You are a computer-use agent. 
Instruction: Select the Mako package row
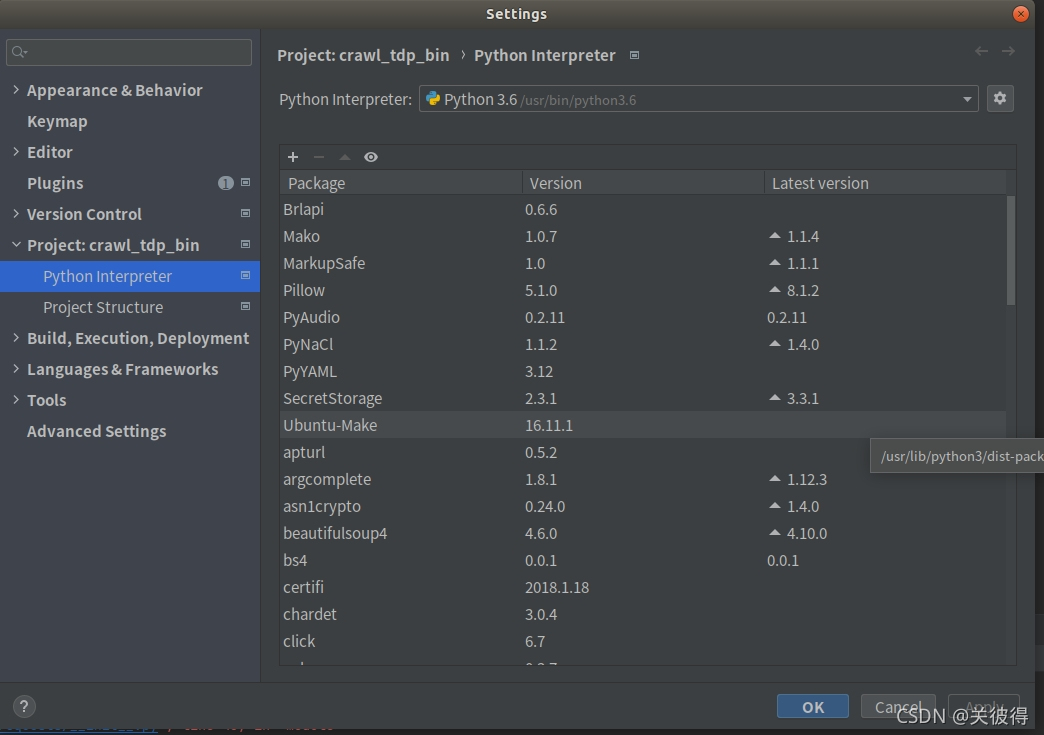point(643,236)
